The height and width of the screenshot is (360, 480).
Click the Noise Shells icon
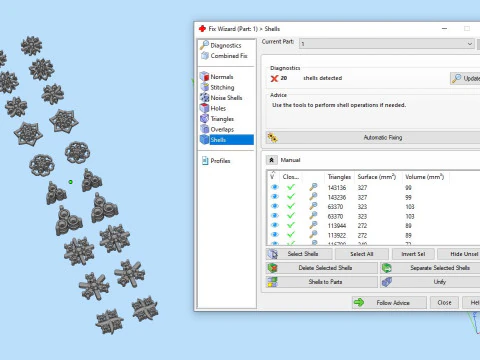coord(204,98)
